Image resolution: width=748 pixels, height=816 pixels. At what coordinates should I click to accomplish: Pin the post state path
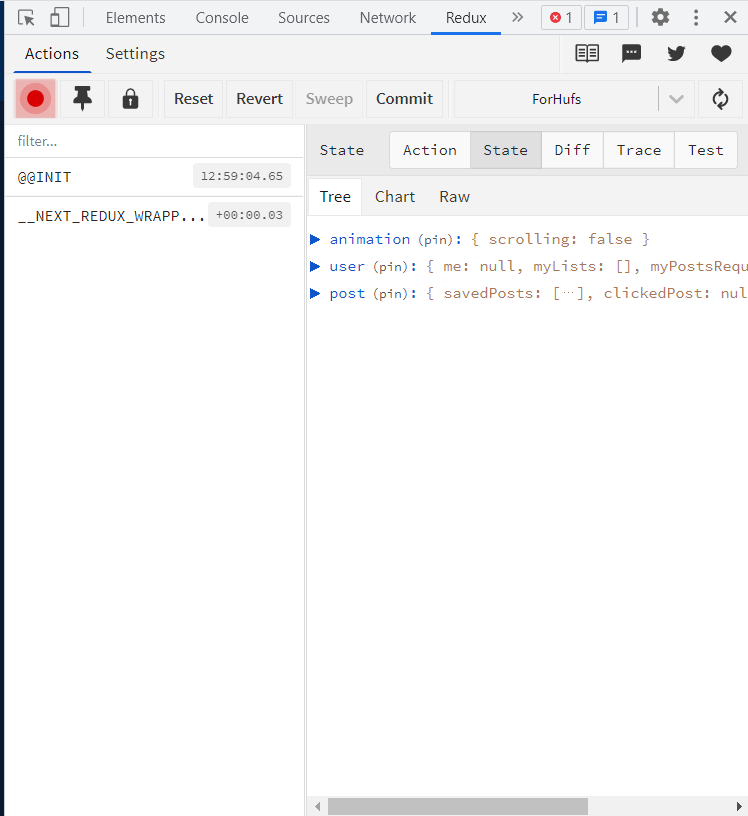[x=391, y=294]
